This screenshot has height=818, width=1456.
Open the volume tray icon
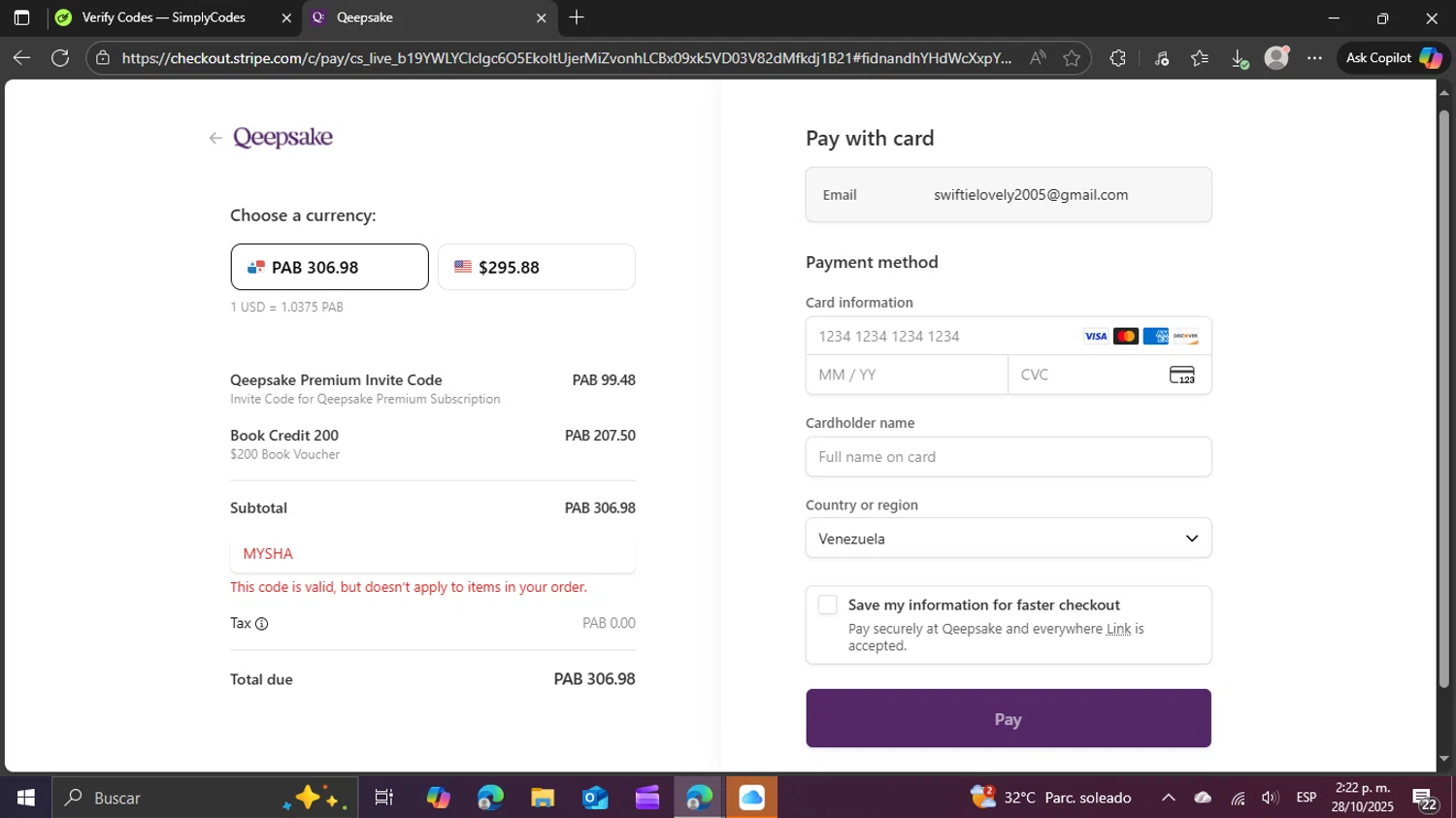1270,798
